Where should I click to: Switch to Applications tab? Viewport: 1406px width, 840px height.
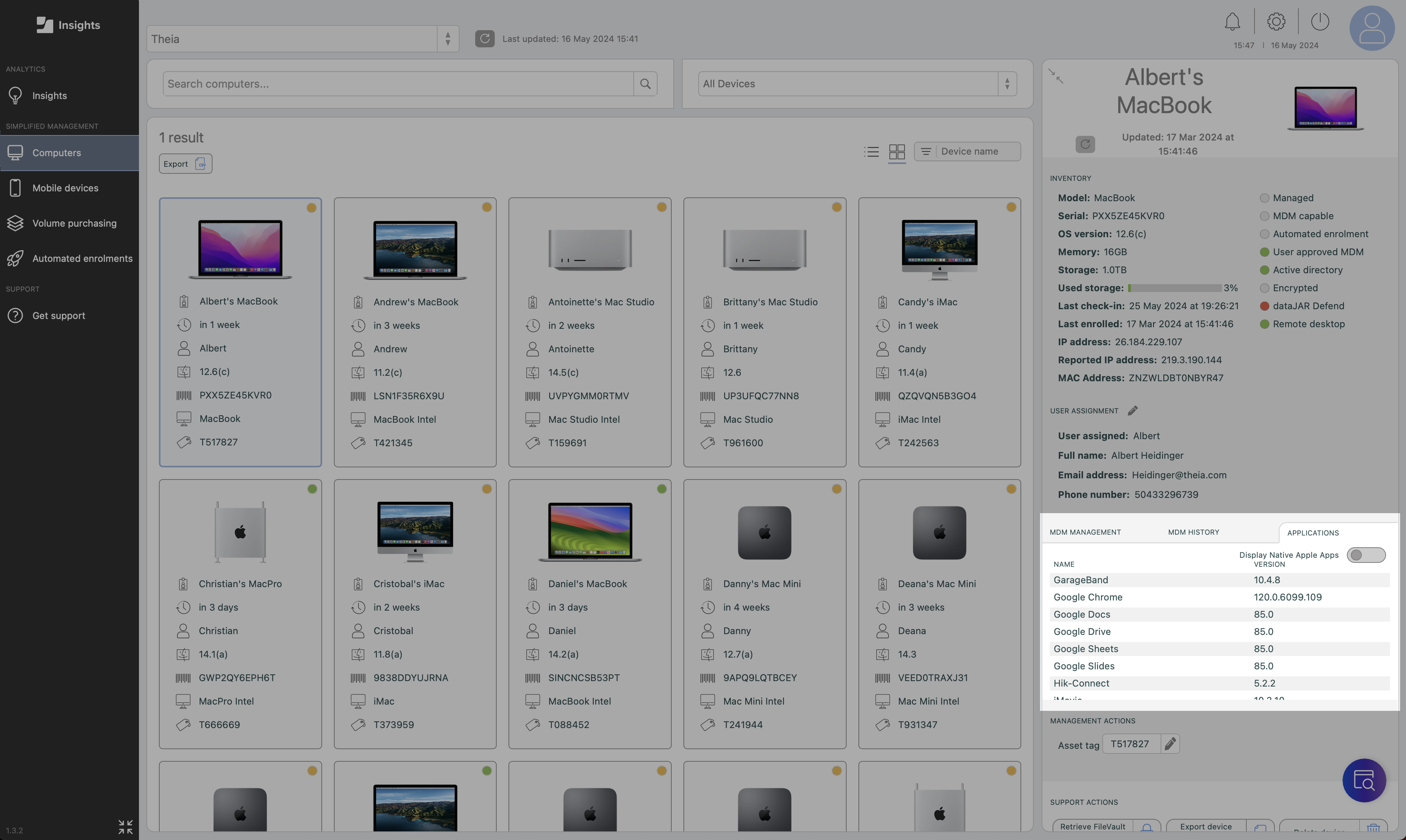coord(1312,533)
